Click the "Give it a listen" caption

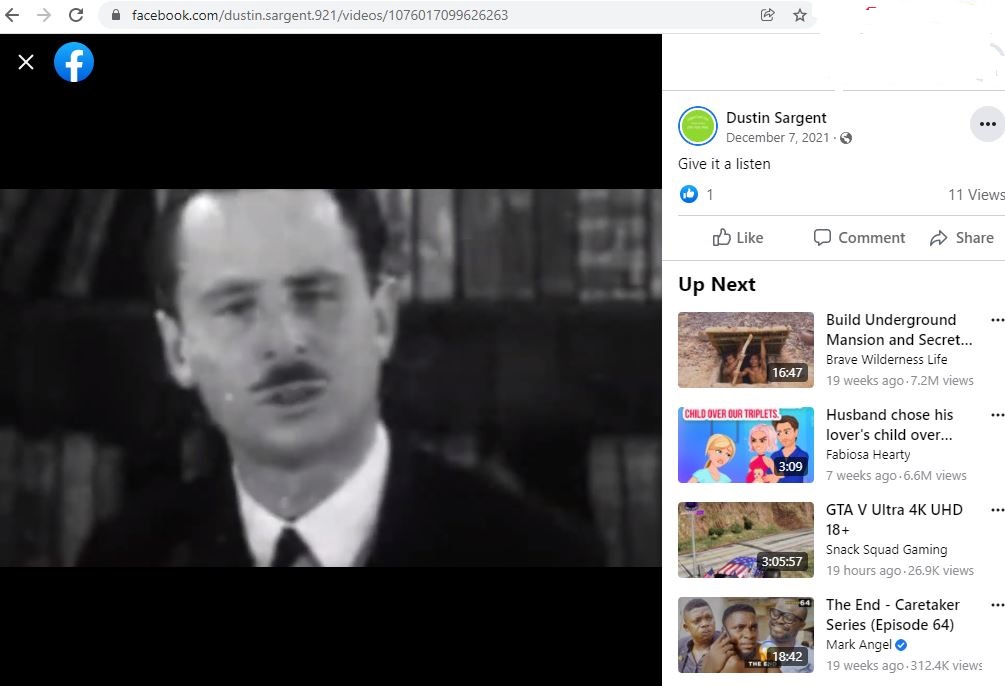point(724,164)
